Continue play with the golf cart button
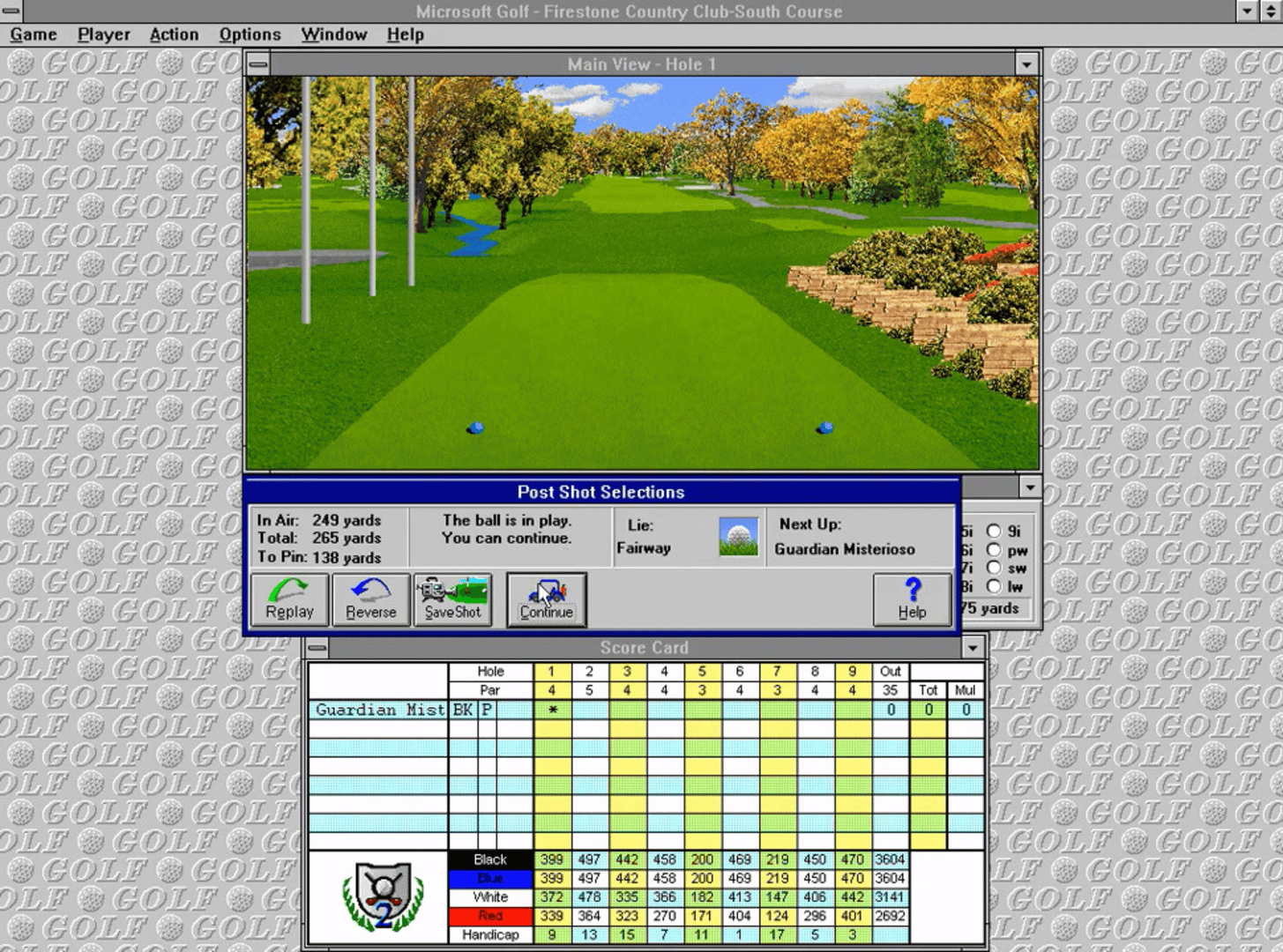The height and width of the screenshot is (952, 1283). (546, 599)
